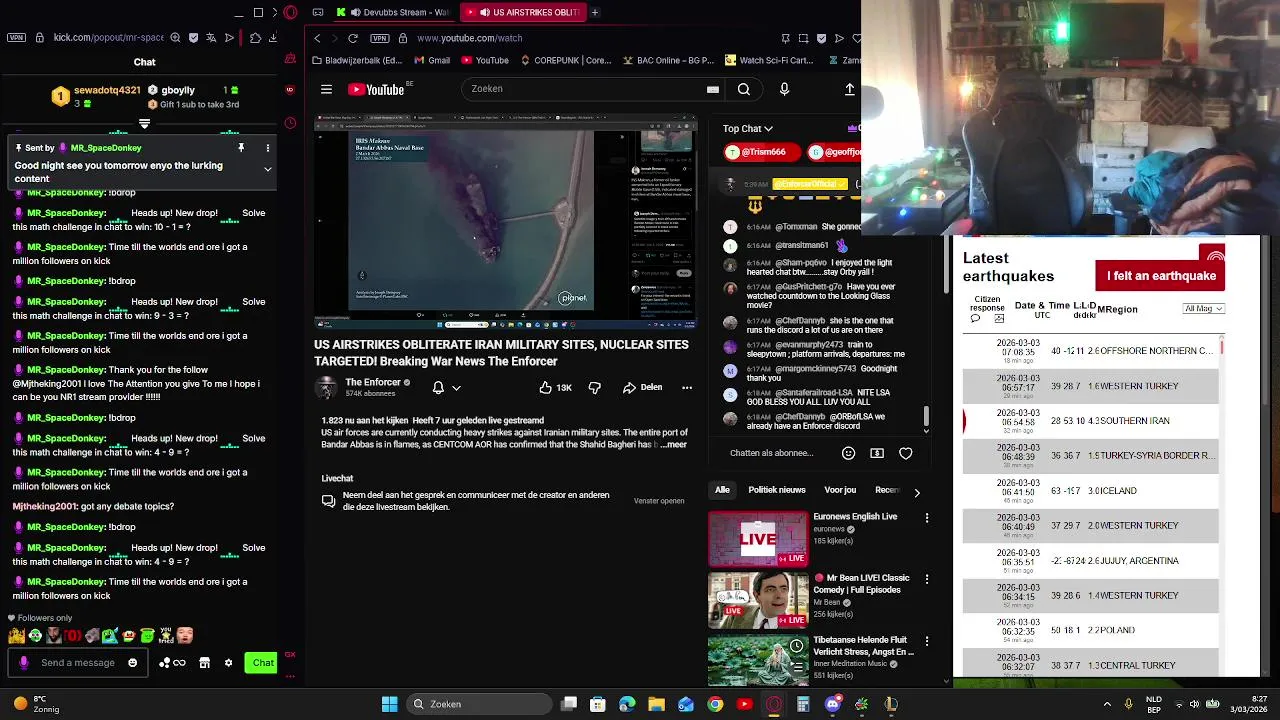
Task: Select the Alle filter chip
Action: [722, 490]
